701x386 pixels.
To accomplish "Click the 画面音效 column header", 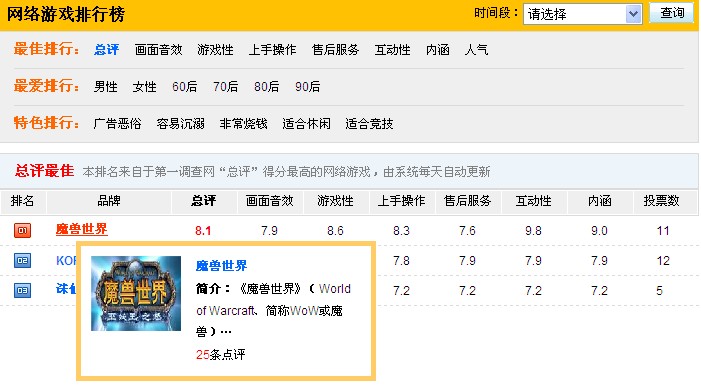I will [270, 201].
